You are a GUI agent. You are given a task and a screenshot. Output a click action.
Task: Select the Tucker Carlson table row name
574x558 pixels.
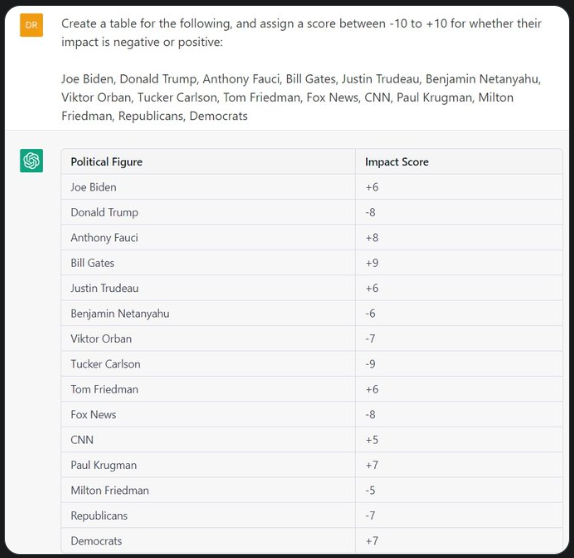tap(105, 364)
